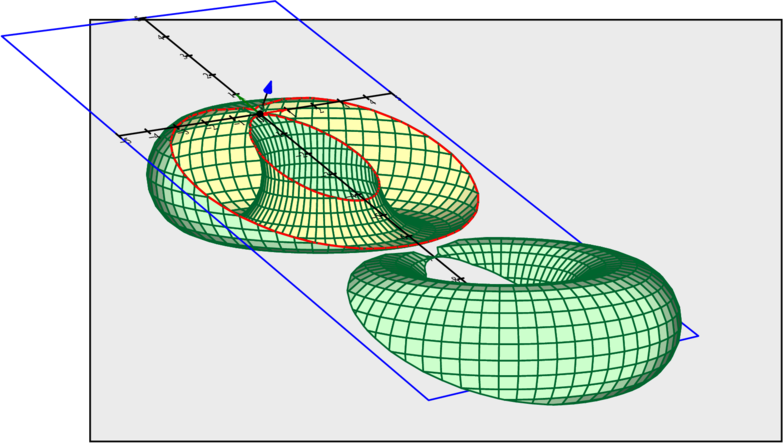This screenshot has height=444, width=784.
Task: Select the bottom corner of the blue plane
Action: pos(429,400)
